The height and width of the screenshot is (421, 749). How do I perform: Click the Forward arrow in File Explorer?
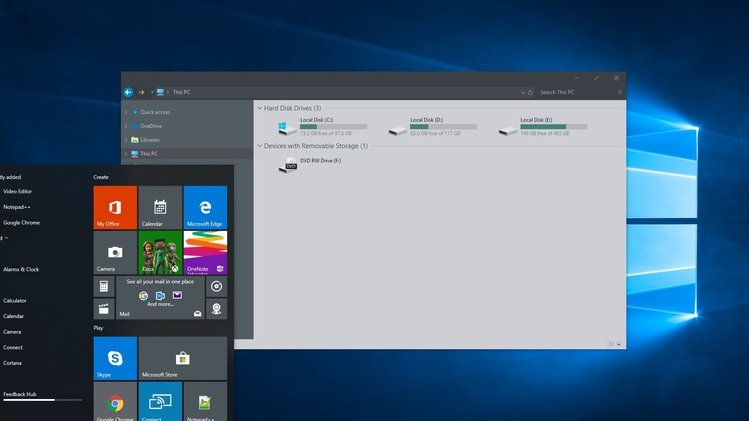tap(141, 92)
